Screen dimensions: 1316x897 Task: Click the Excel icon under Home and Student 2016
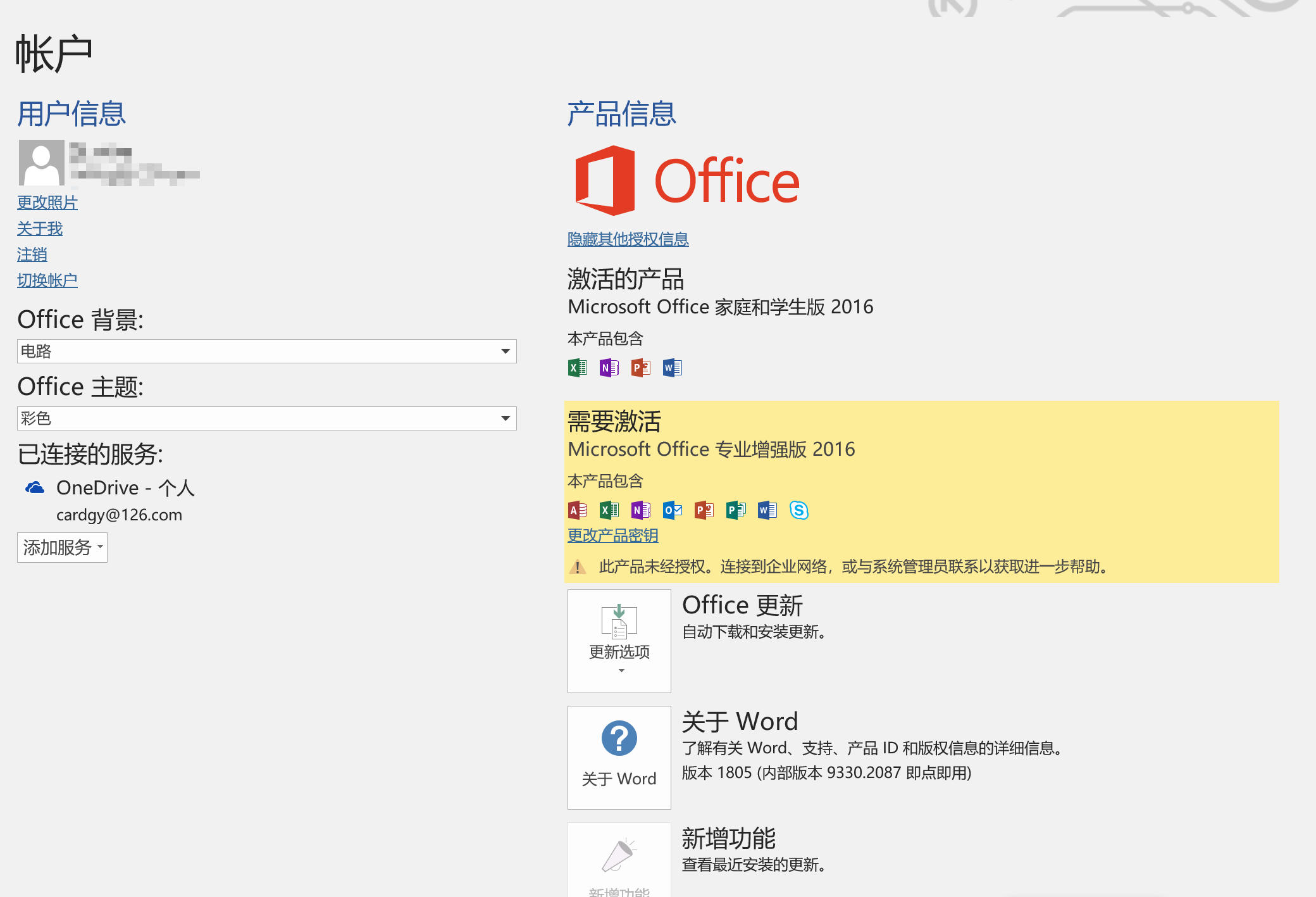(578, 368)
